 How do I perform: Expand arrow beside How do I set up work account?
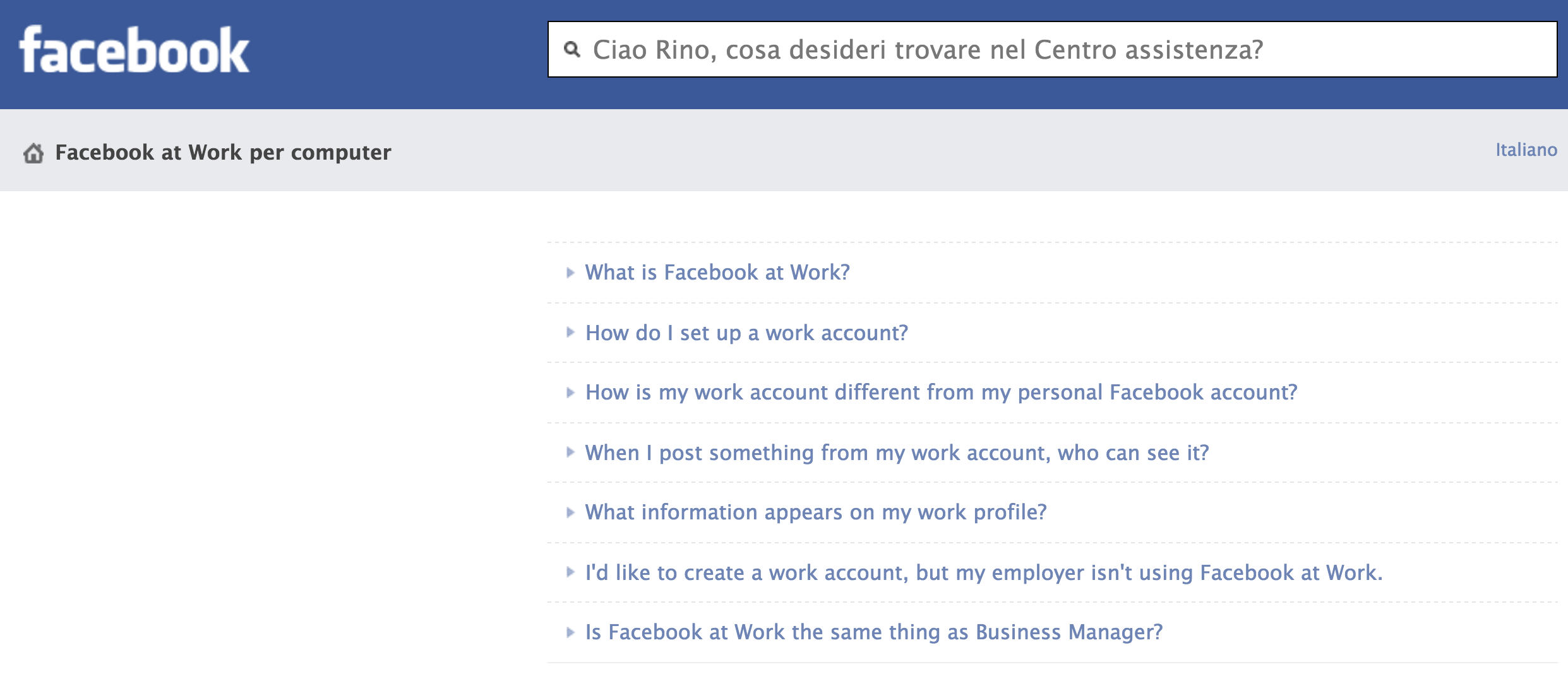coord(570,333)
